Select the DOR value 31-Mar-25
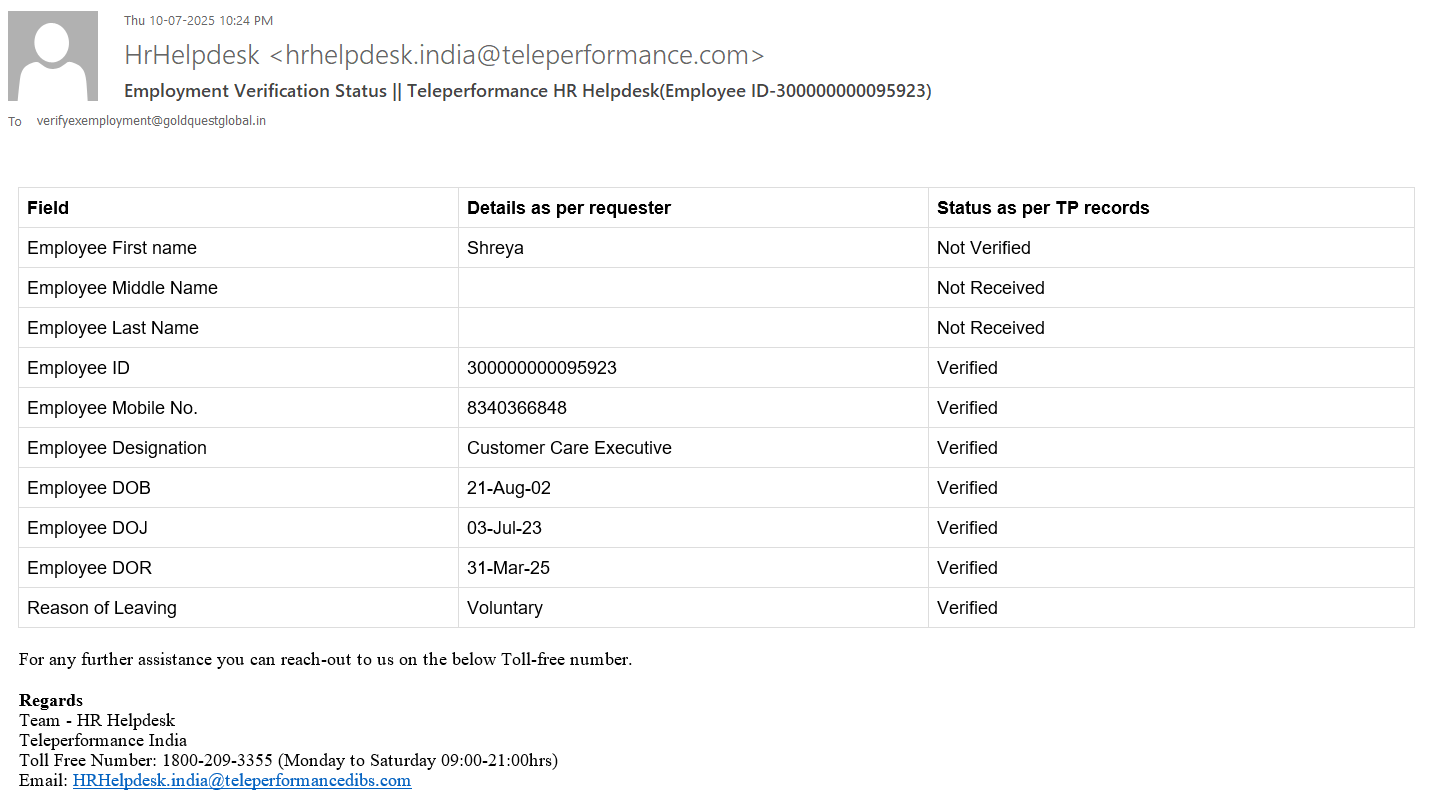 508,568
